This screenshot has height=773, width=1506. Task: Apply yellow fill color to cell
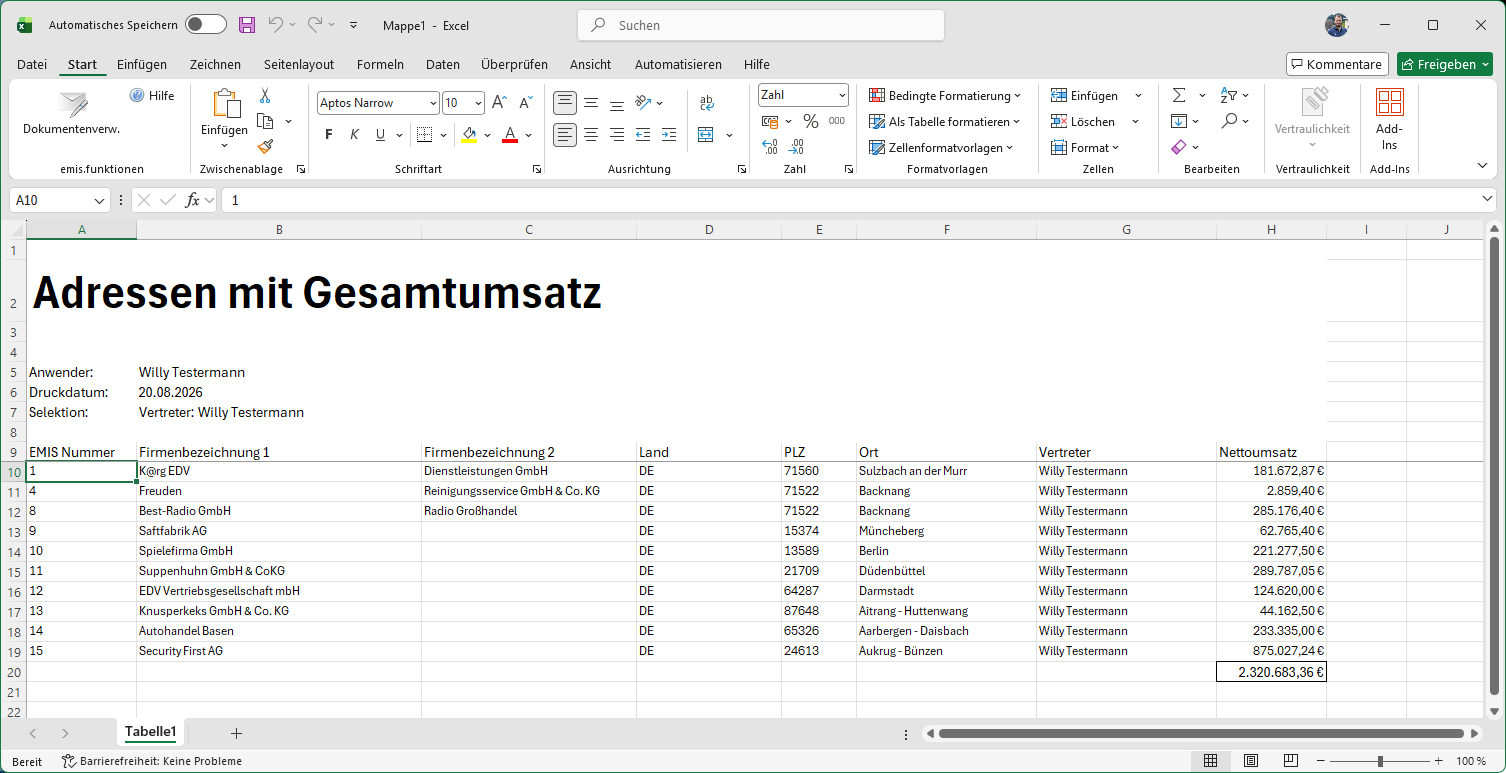(470, 135)
